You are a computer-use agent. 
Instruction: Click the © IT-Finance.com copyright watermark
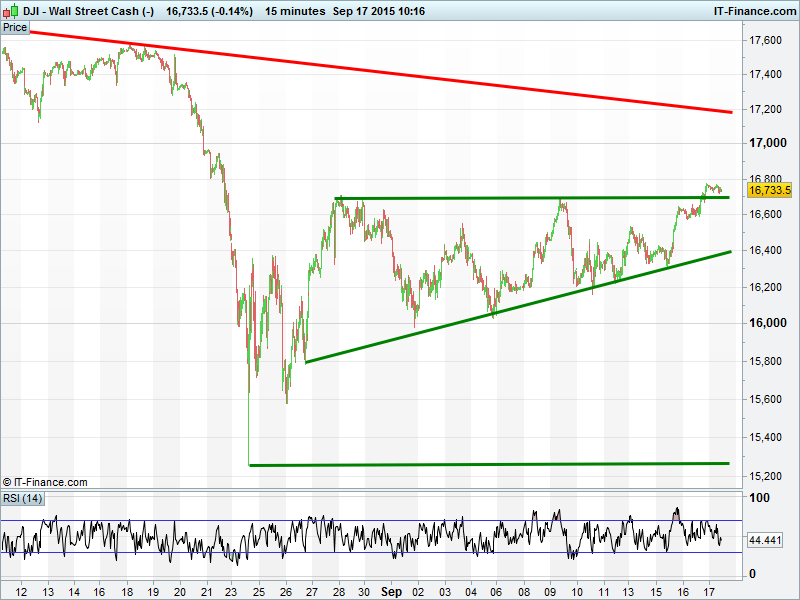pyautogui.click(x=45, y=482)
